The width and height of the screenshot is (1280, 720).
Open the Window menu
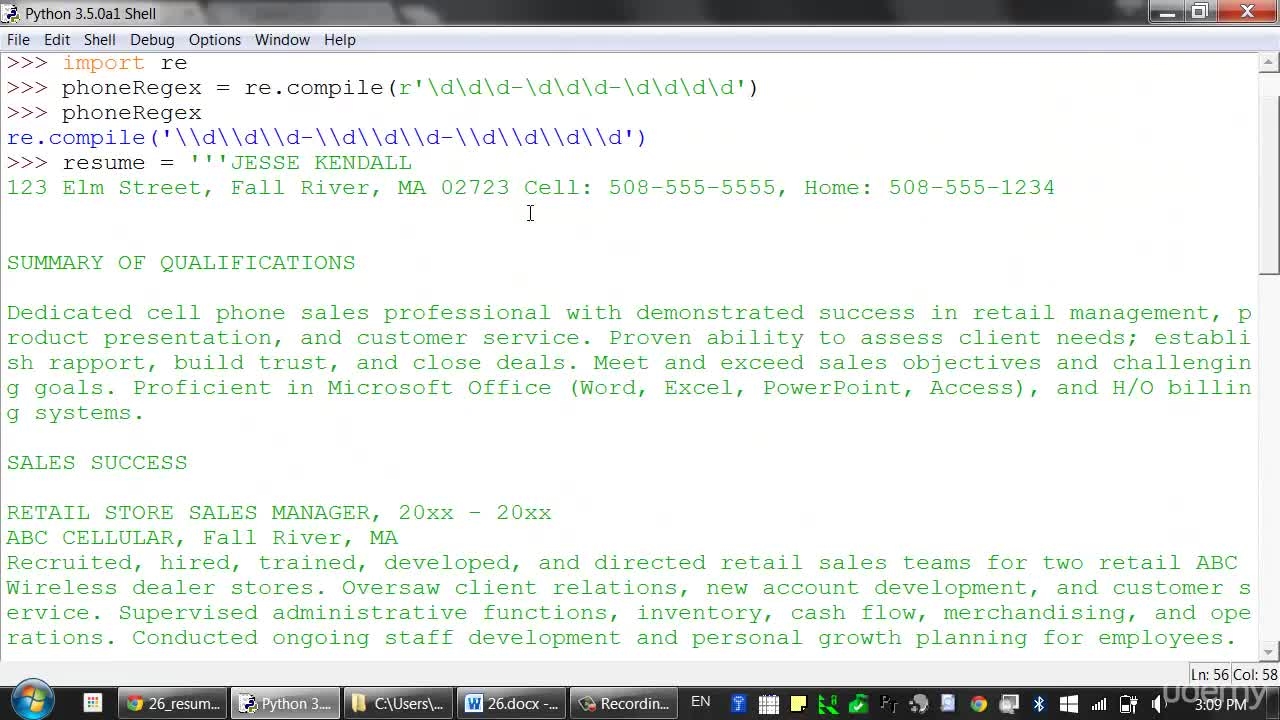[282, 40]
